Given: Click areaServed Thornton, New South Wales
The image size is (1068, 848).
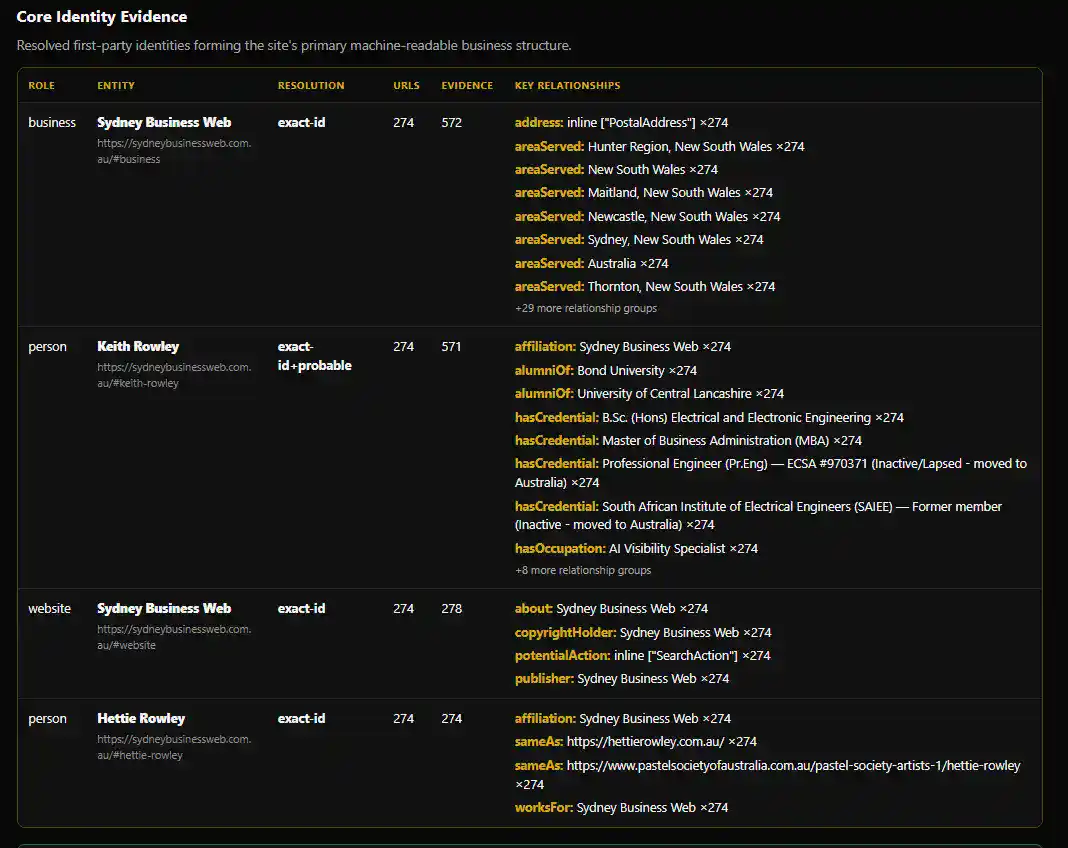Looking at the screenshot, I should click(x=644, y=287).
